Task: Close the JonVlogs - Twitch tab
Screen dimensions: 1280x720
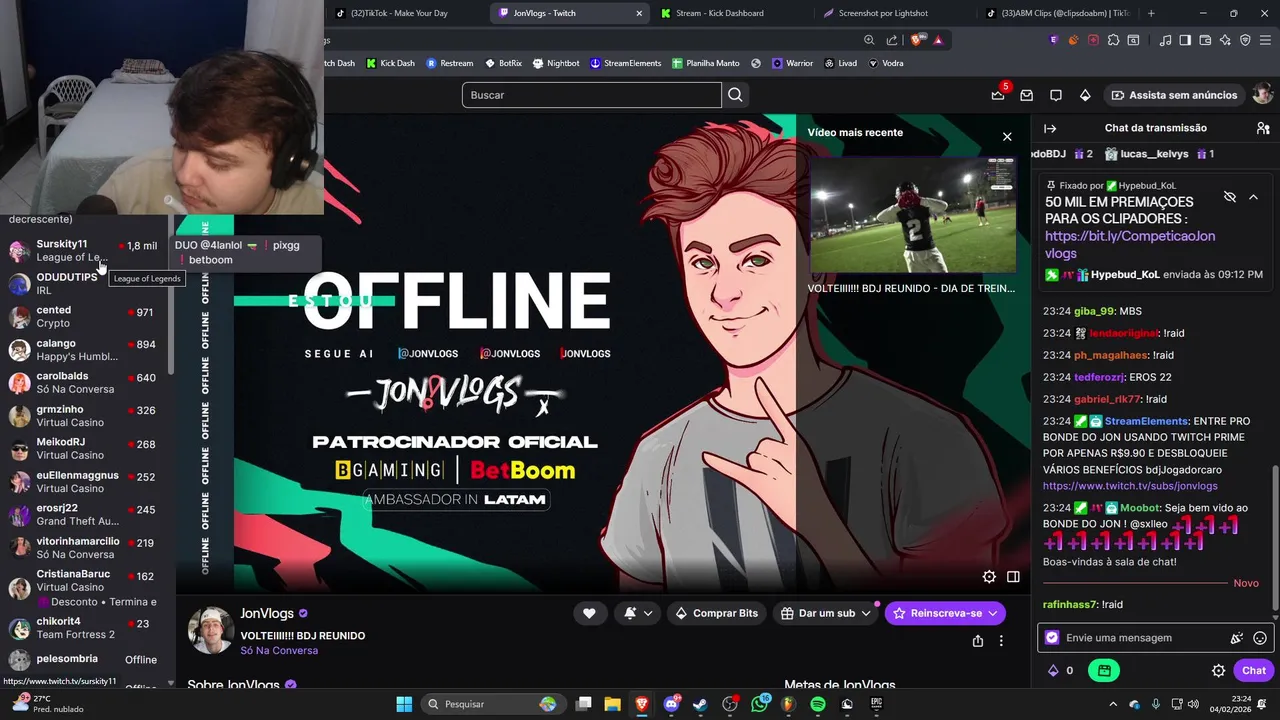Action: pos(639,13)
